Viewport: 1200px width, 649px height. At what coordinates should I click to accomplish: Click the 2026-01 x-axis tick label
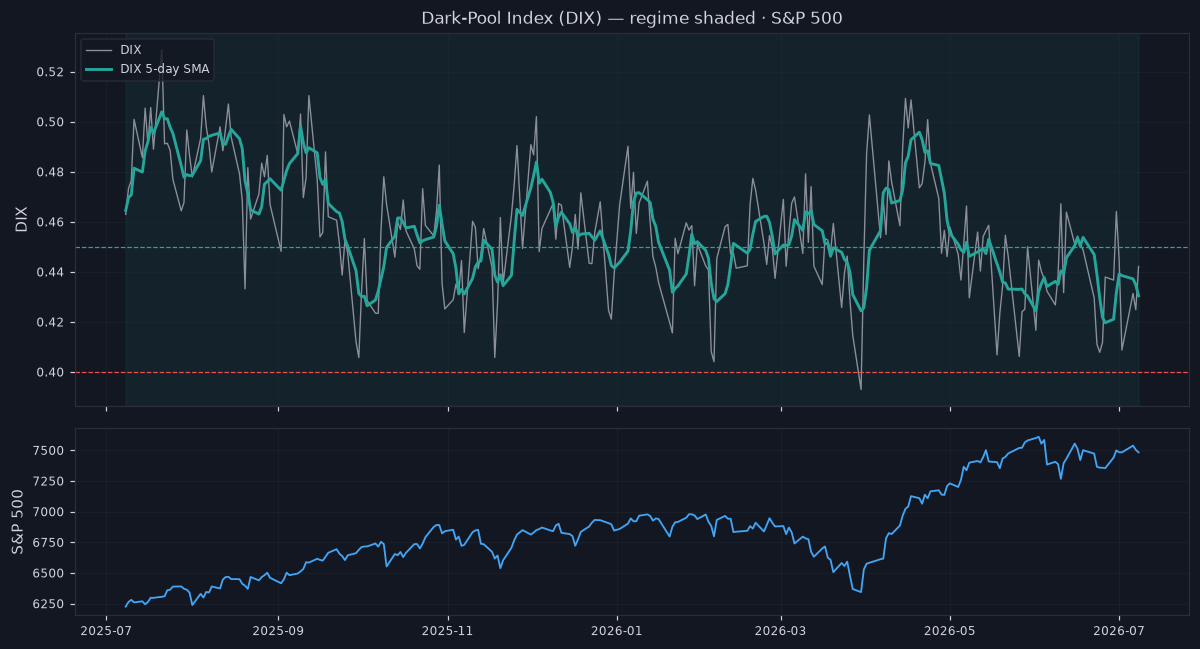coord(617,632)
